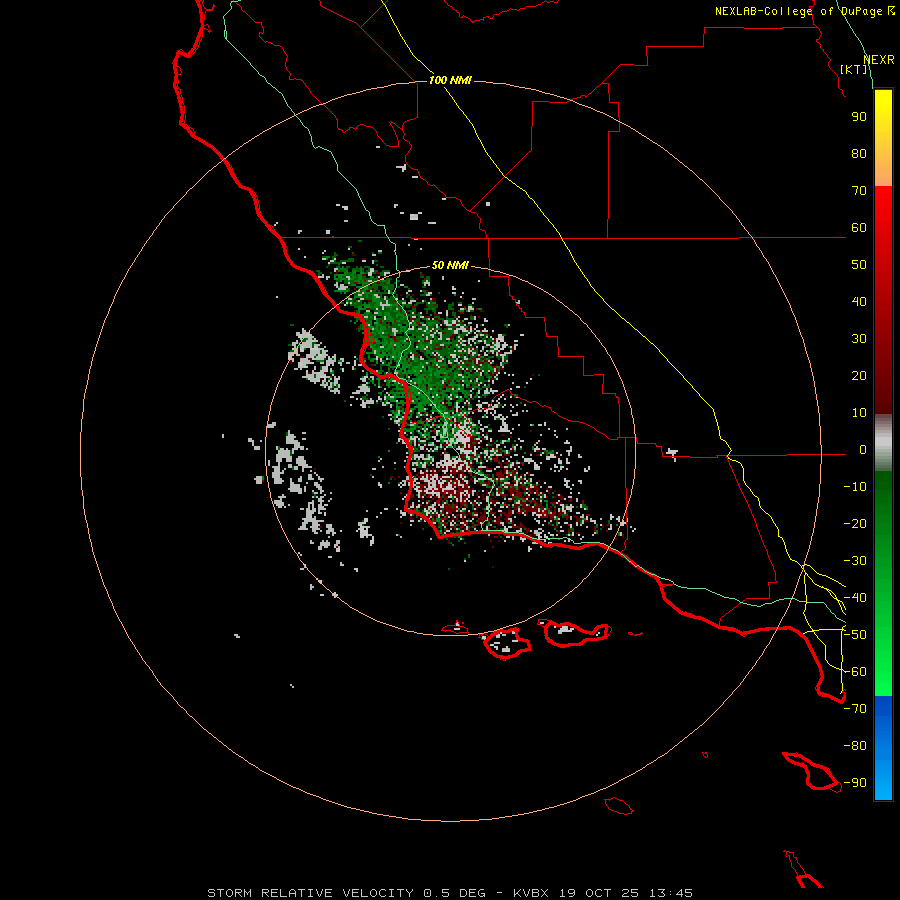Select the 70 value on velocity scale
The width and height of the screenshot is (900, 900).
click(859, 191)
